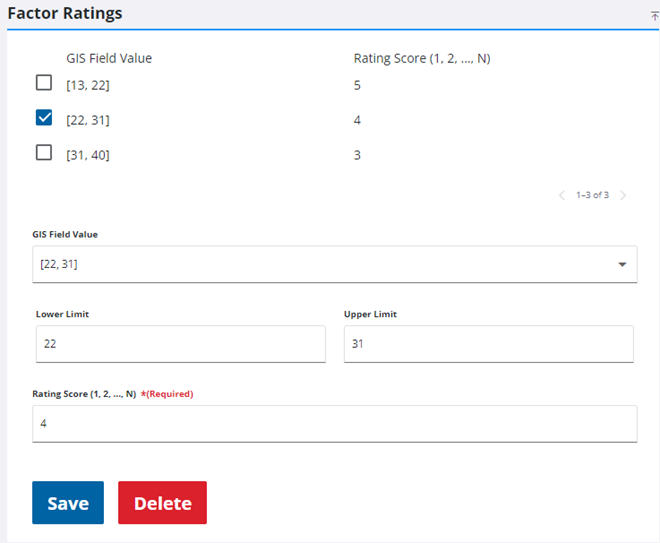Go to previous page of ratings
The height and width of the screenshot is (543, 660).
click(562, 195)
